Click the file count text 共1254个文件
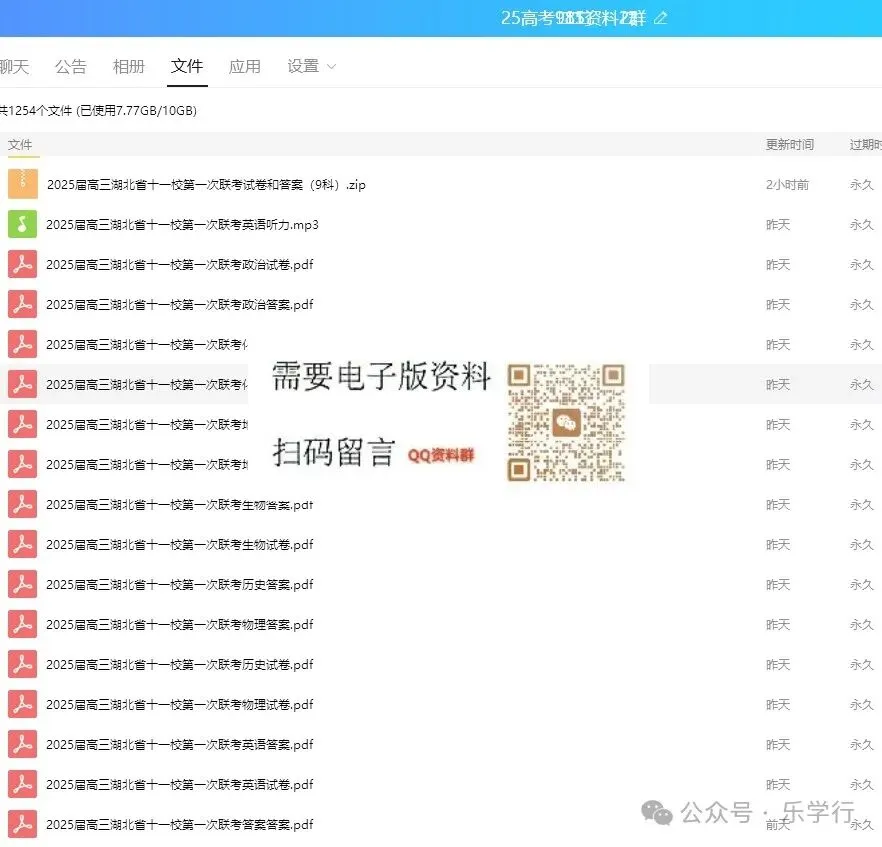This screenshot has width=882, height=847. 36,110
